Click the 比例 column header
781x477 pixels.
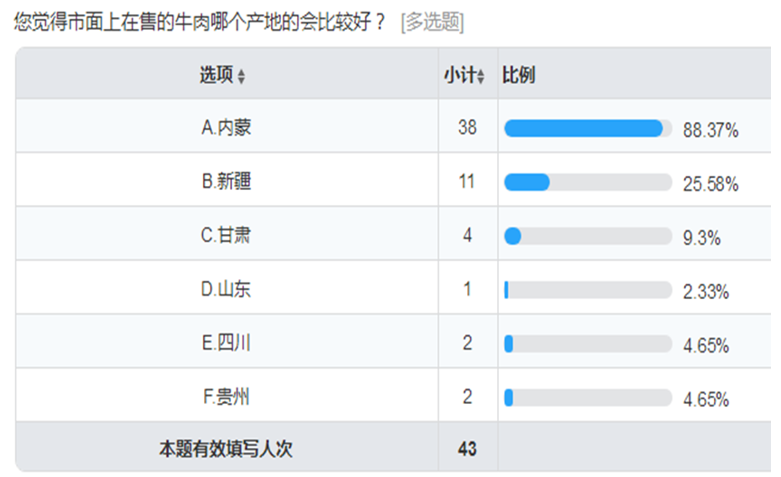click(x=519, y=75)
